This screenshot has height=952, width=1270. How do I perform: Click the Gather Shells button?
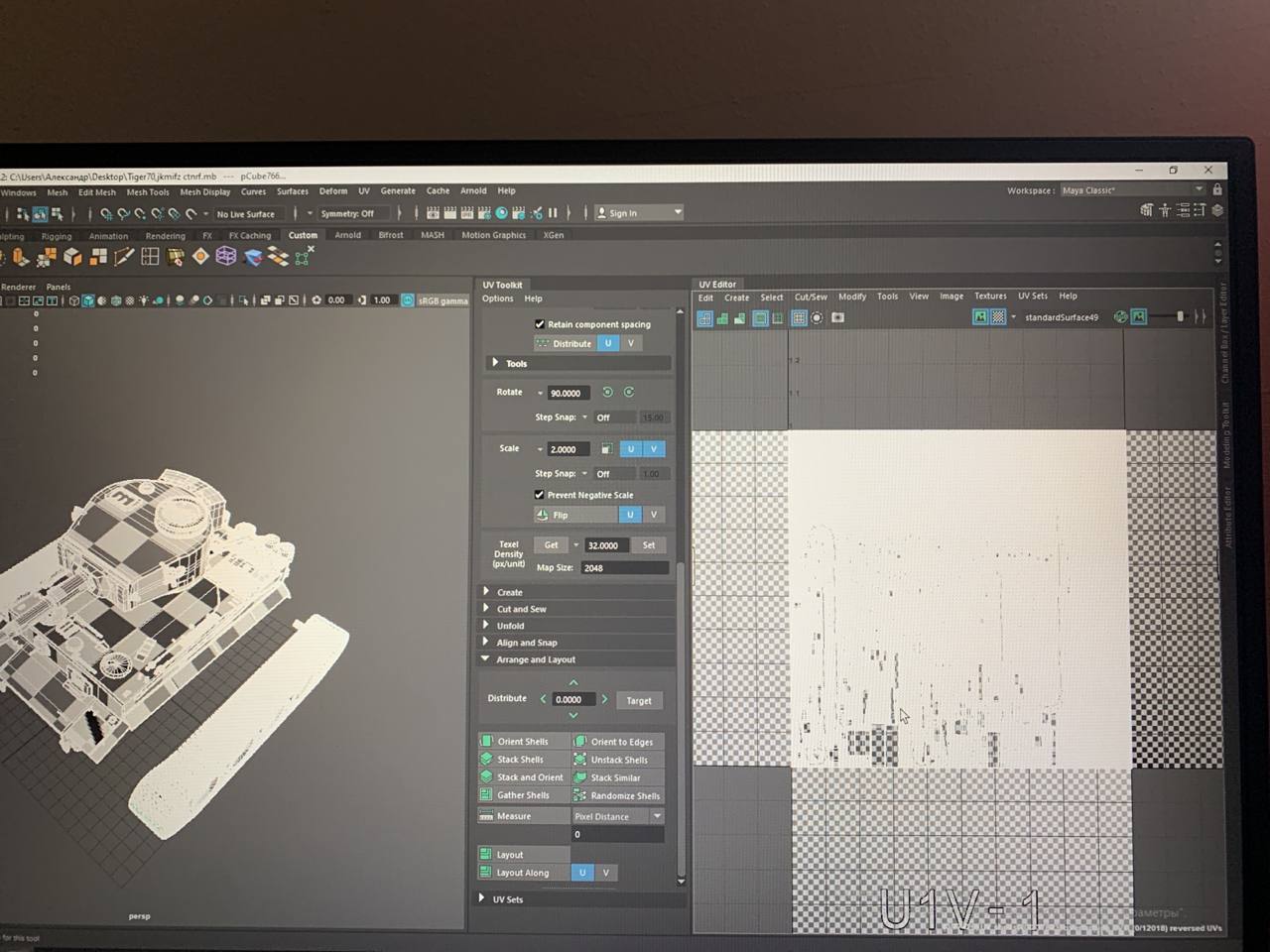coord(523,795)
